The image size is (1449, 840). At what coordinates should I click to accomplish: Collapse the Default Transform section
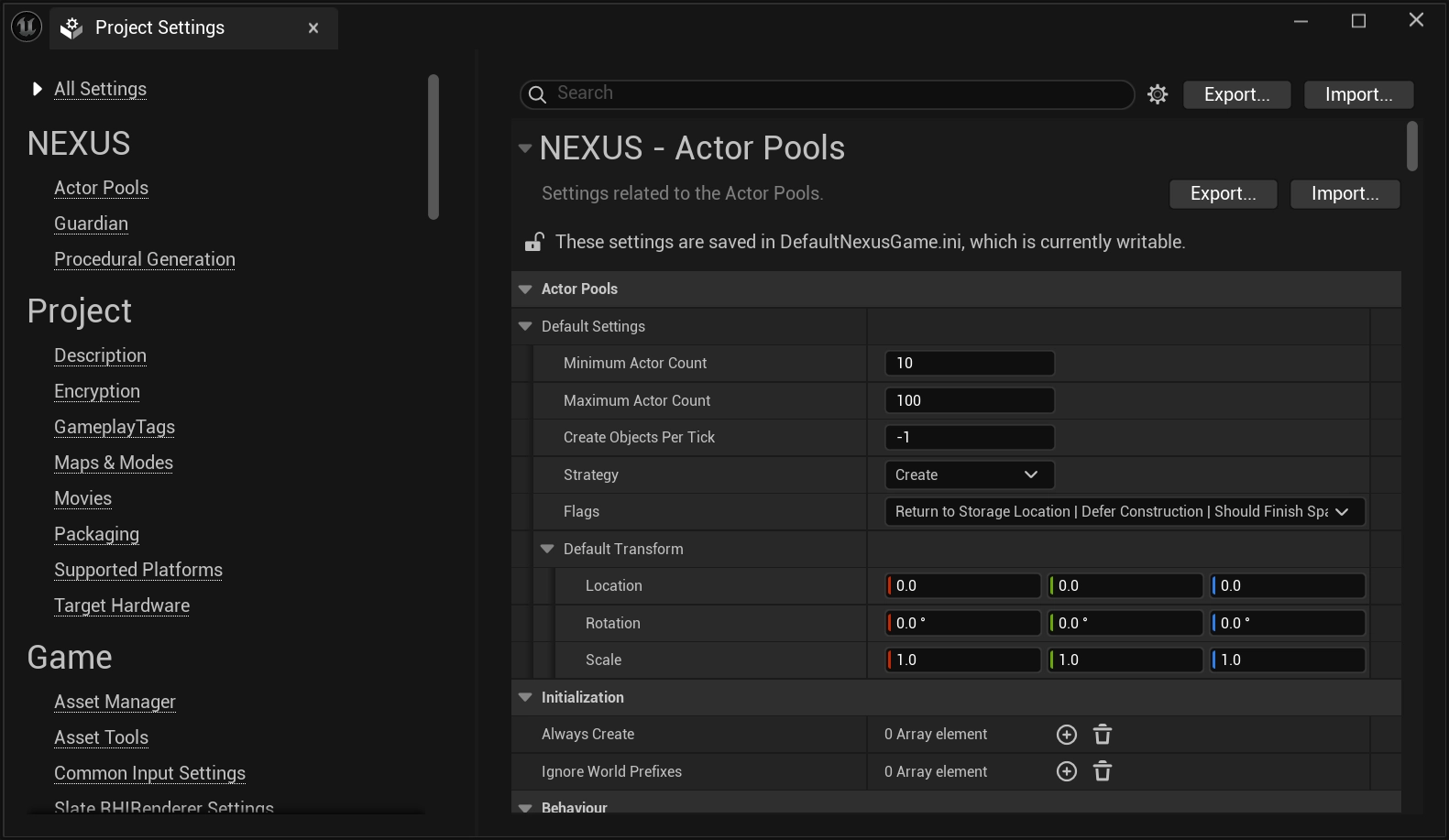tap(548, 549)
